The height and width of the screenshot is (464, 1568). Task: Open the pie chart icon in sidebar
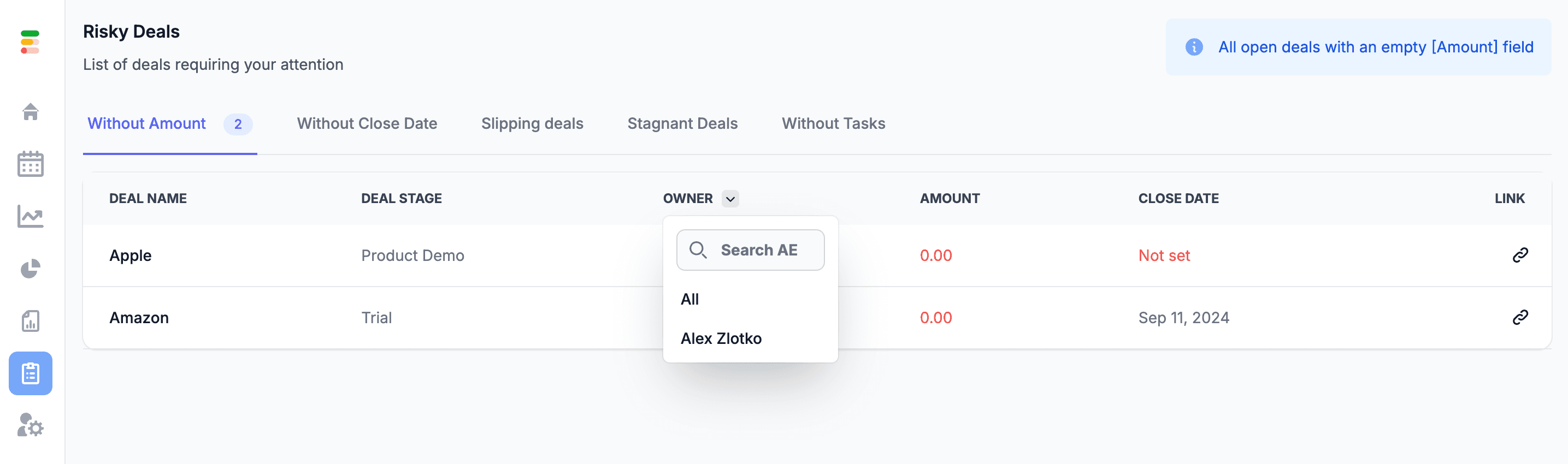(x=31, y=268)
